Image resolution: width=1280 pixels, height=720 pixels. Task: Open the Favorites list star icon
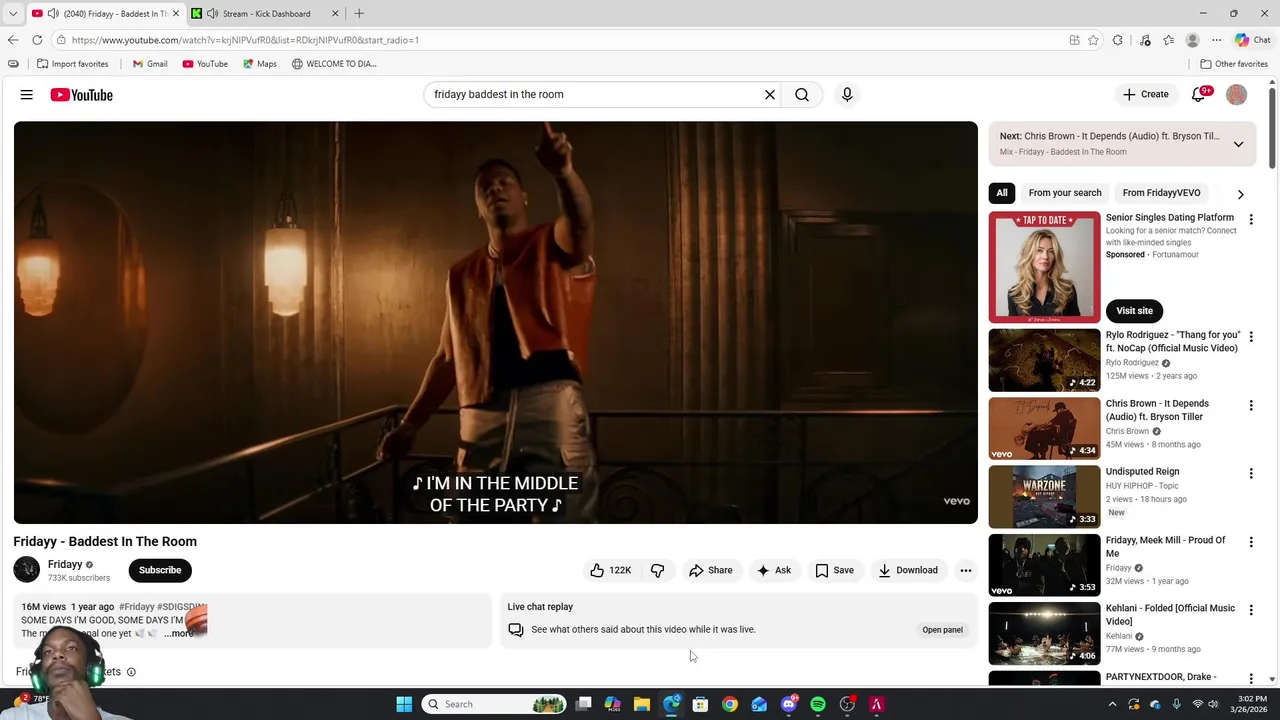(x=1169, y=40)
